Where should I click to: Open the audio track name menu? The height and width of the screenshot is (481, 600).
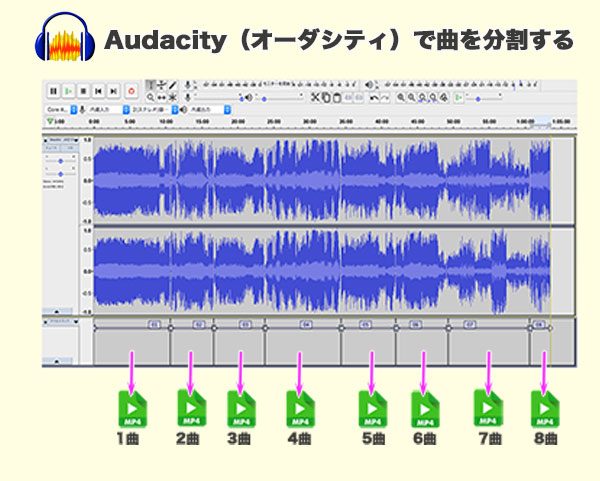(x=63, y=140)
